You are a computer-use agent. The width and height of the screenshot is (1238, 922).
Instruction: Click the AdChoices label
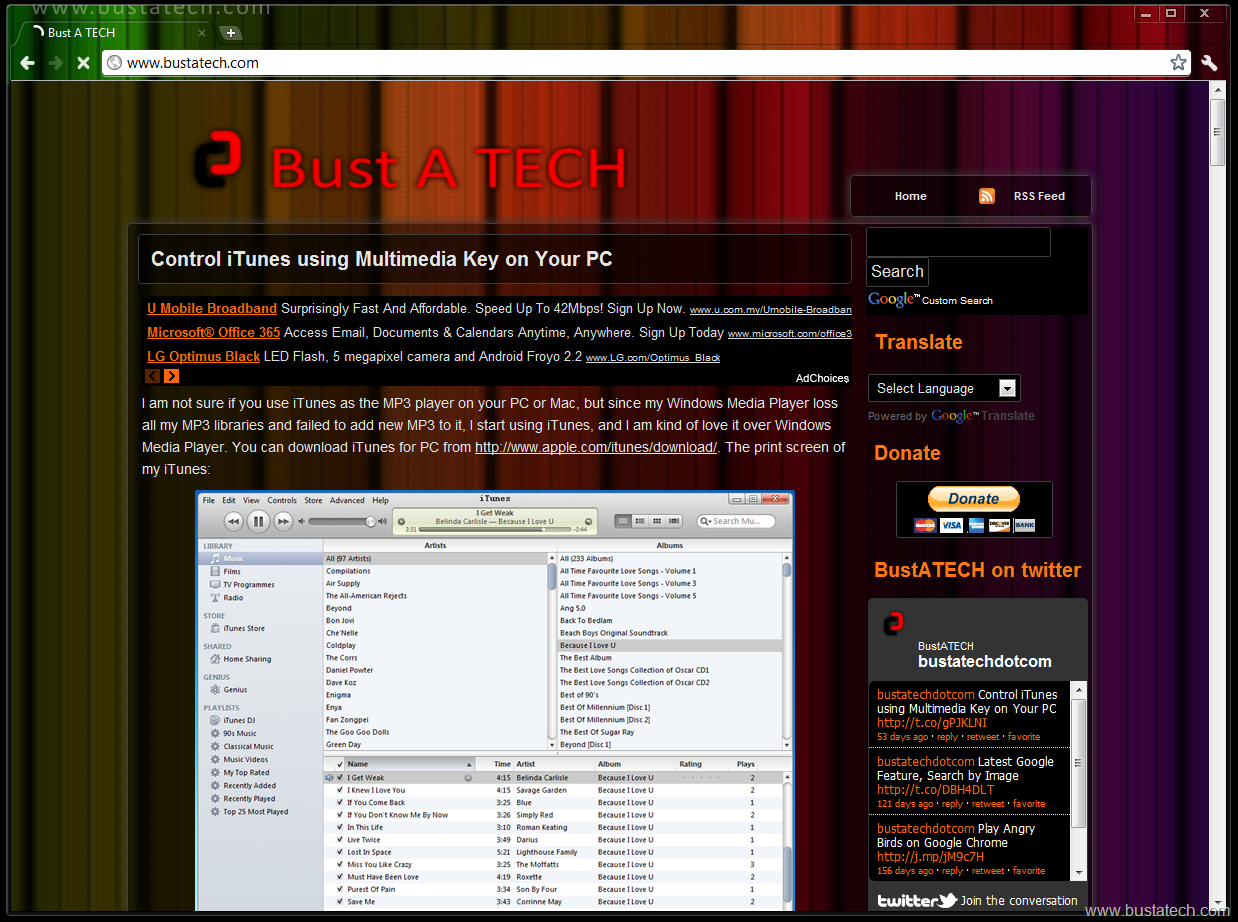coord(822,378)
